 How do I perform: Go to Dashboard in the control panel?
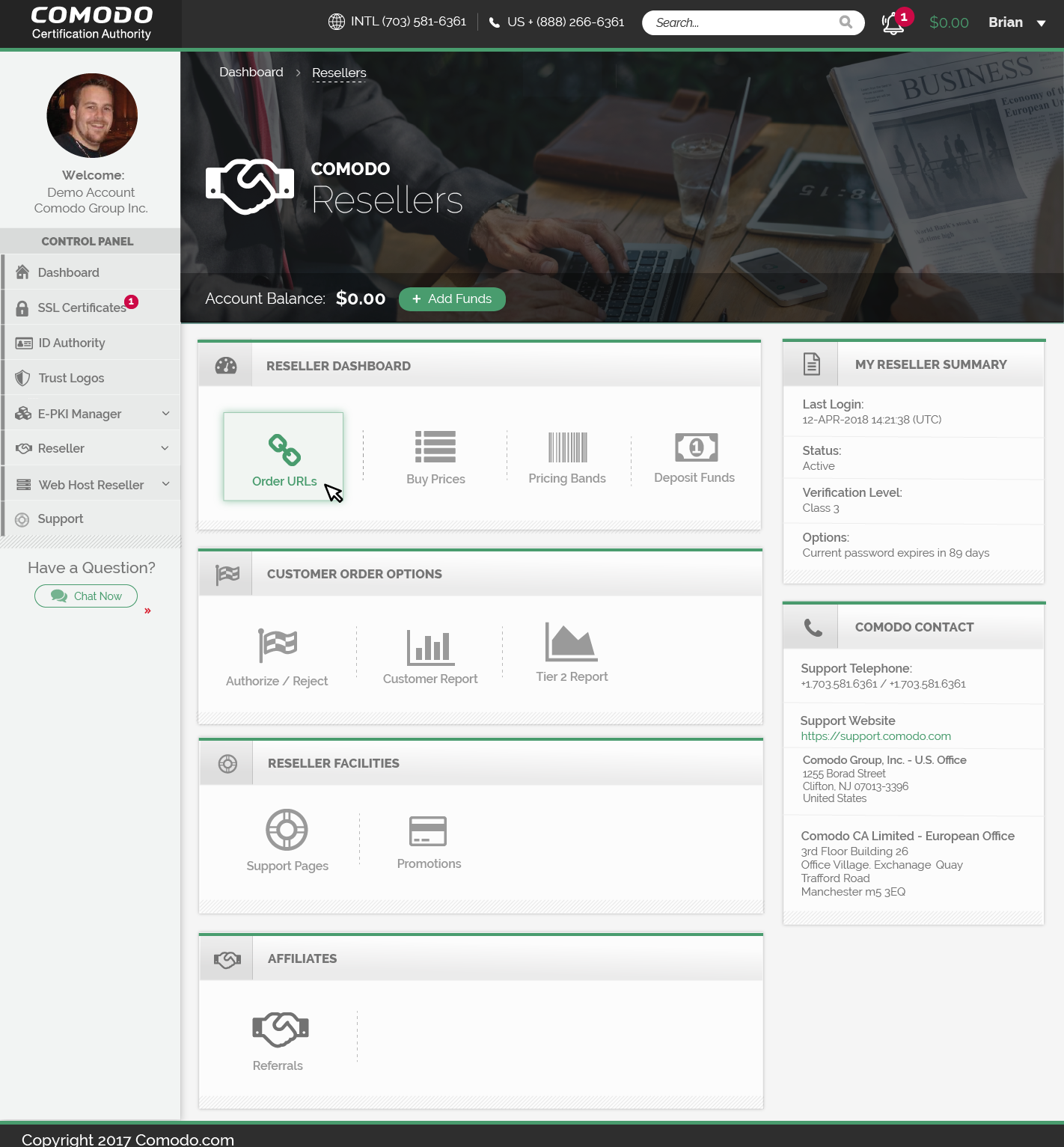(x=91, y=272)
